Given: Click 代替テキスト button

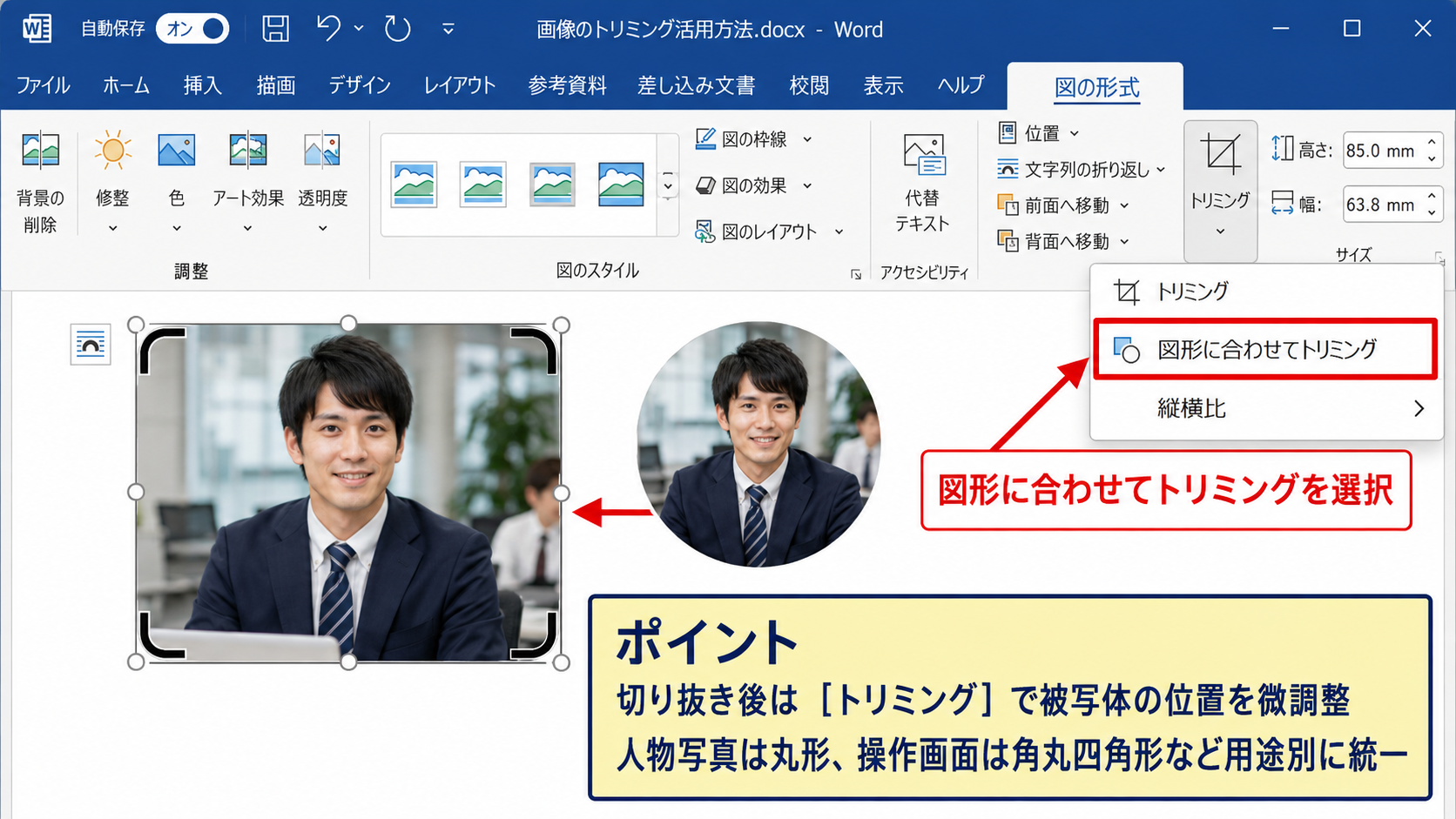Looking at the screenshot, I should tap(923, 183).
